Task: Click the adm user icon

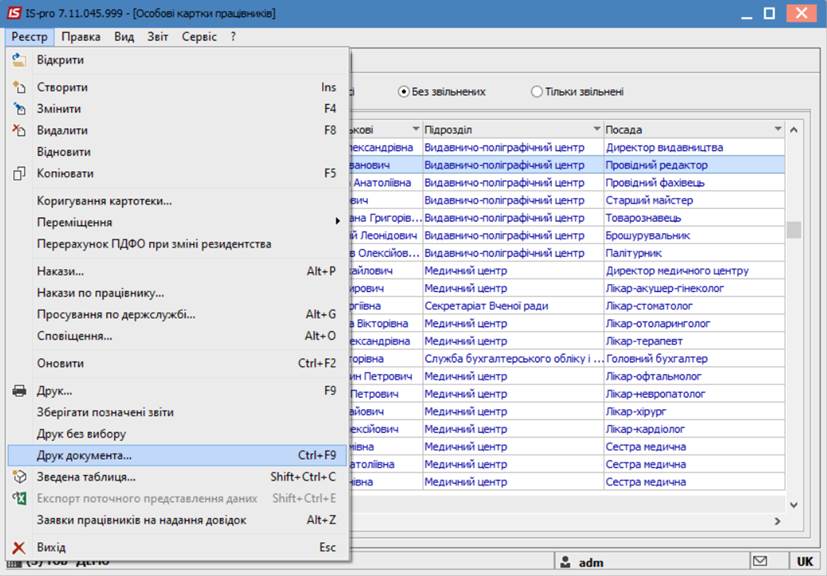Action: pyautogui.click(x=565, y=562)
